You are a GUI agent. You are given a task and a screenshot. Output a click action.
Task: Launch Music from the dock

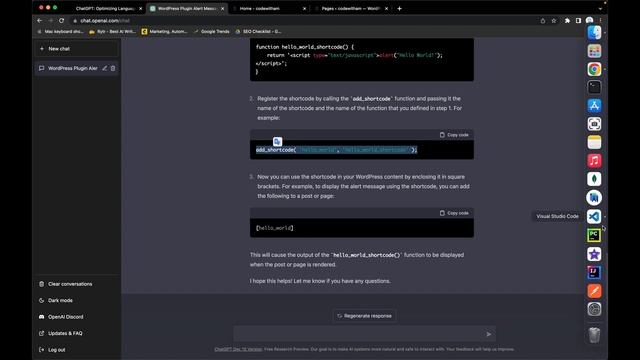click(x=594, y=160)
